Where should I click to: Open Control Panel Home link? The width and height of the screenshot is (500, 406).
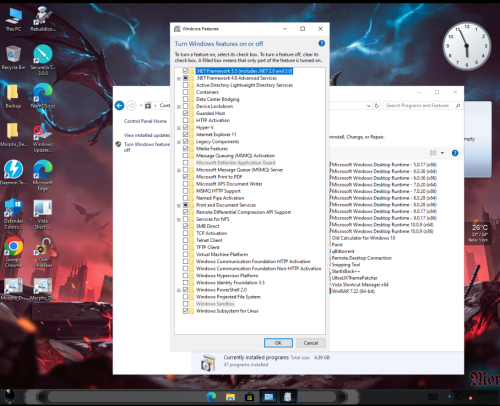tap(145, 121)
